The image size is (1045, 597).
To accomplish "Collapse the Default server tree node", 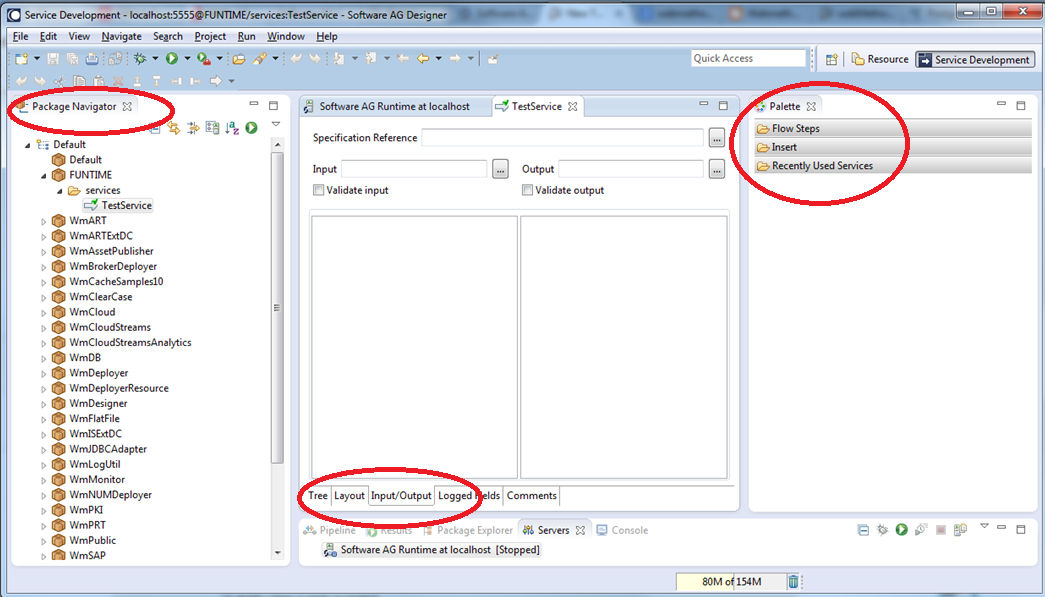I will click(x=28, y=145).
